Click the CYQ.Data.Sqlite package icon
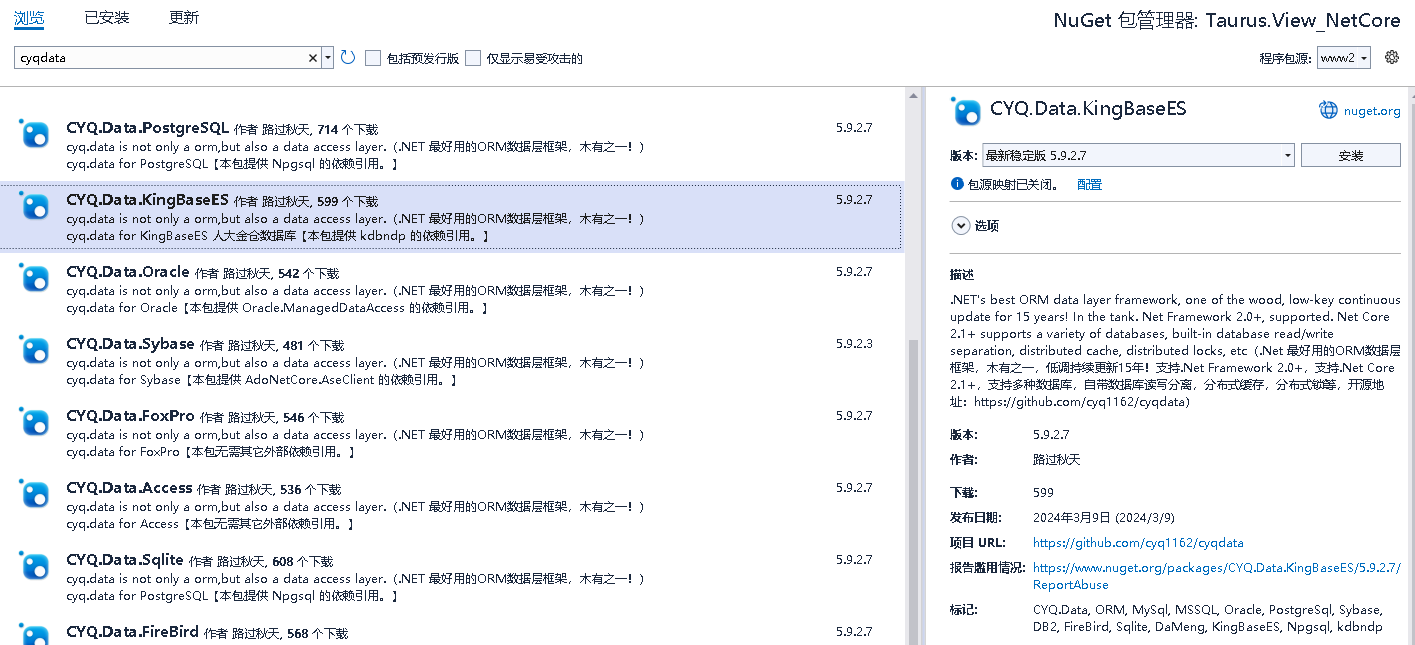The height and width of the screenshot is (645, 1415). [35, 566]
